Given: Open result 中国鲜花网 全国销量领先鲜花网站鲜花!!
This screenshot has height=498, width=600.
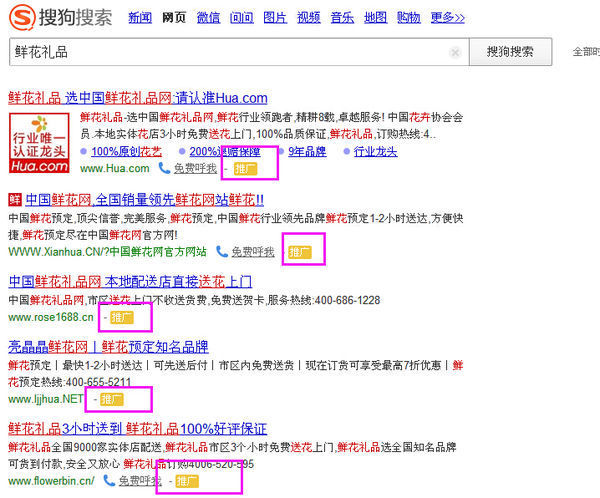Looking at the screenshot, I should click(145, 199).
